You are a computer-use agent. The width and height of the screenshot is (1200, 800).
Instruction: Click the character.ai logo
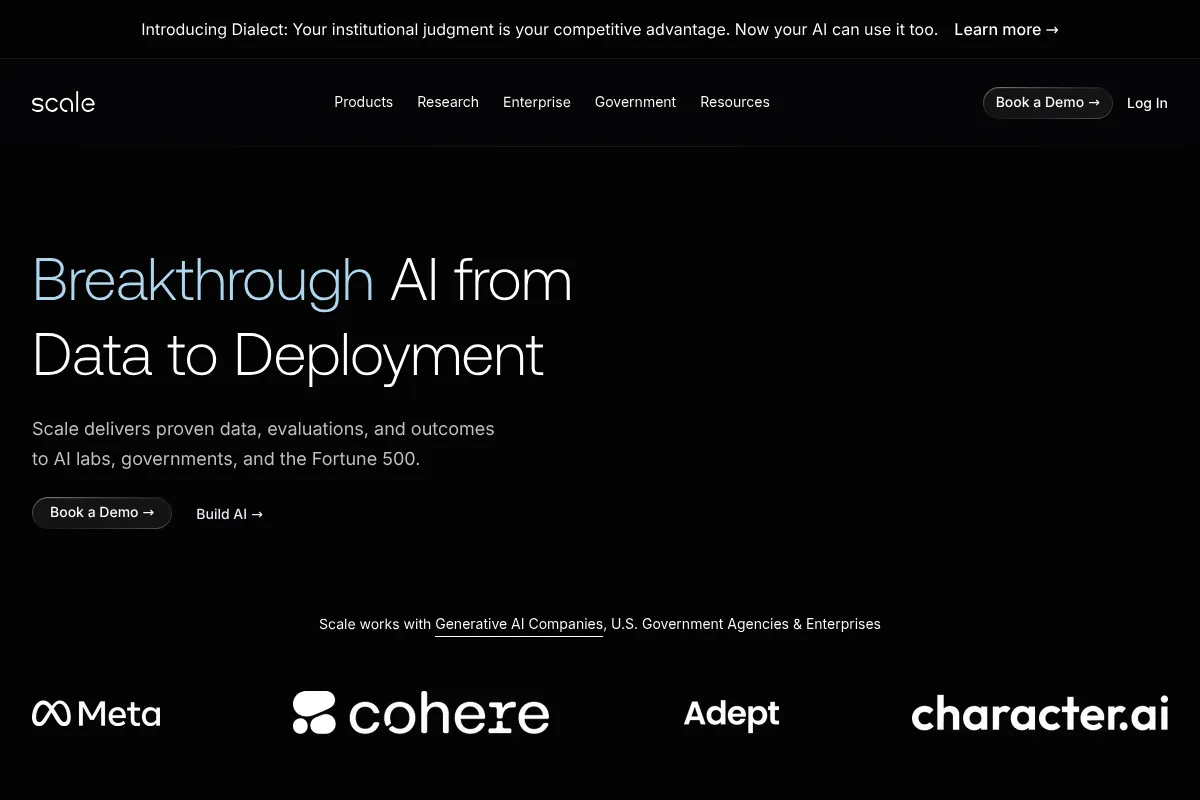(x=1040, y=714)
